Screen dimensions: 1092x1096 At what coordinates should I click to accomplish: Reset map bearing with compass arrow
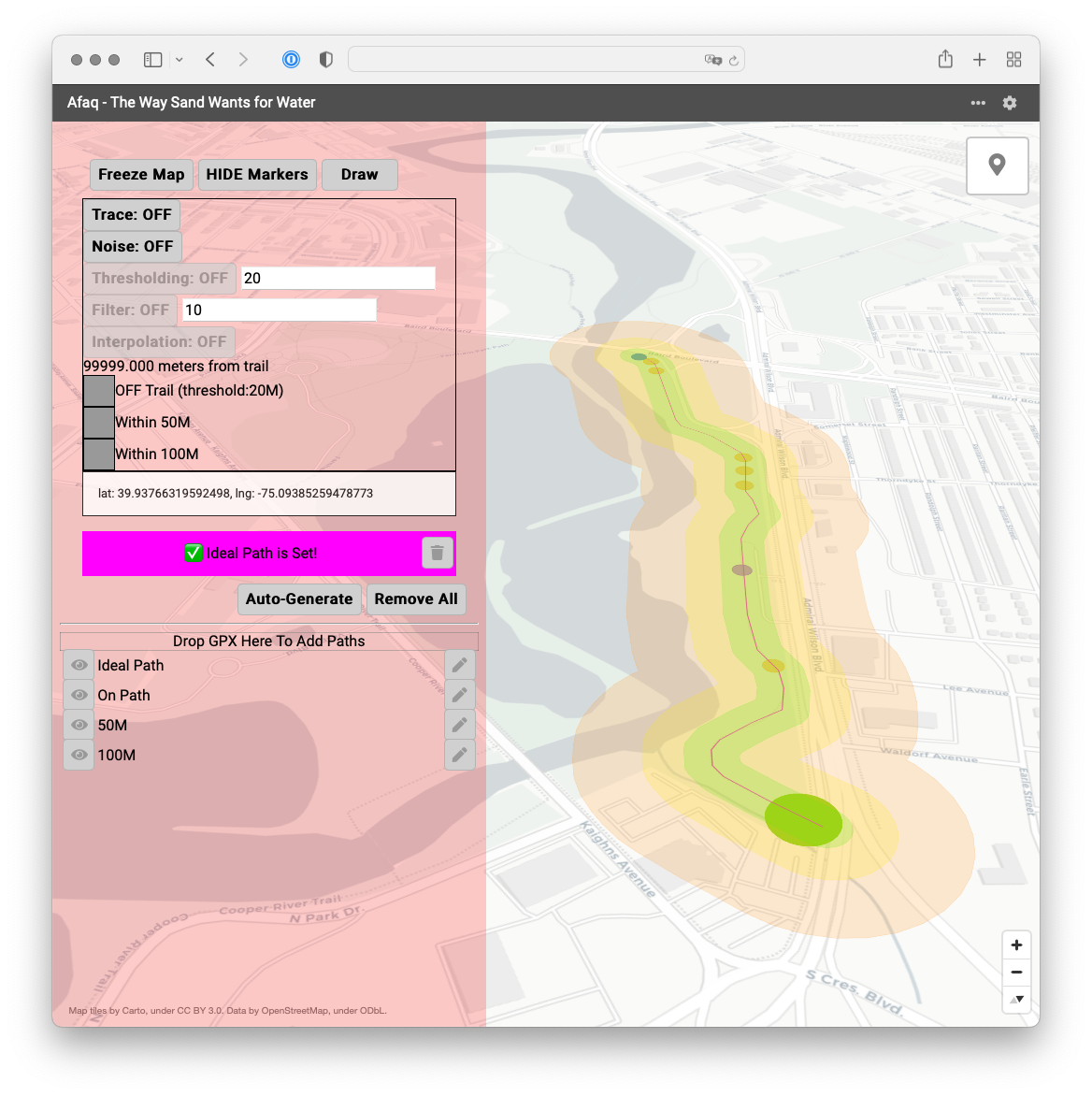[x=1016, y=1000]
